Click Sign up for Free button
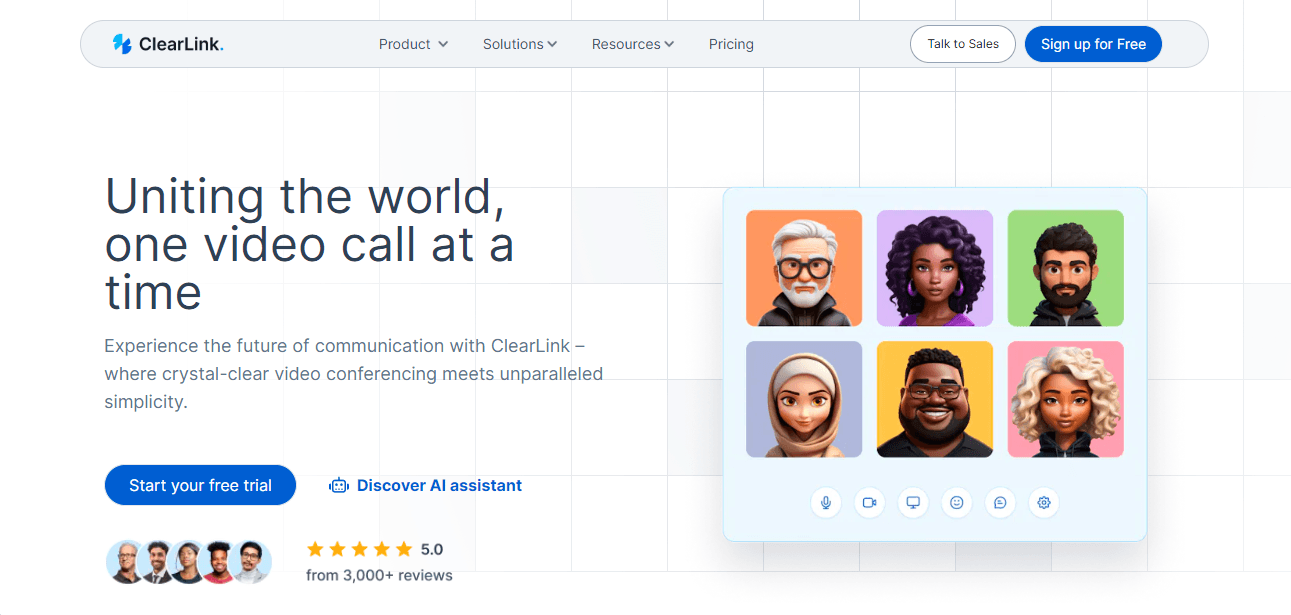Image resolution: width=1291 pixels, height=615 pixels. pos(1093,44)
